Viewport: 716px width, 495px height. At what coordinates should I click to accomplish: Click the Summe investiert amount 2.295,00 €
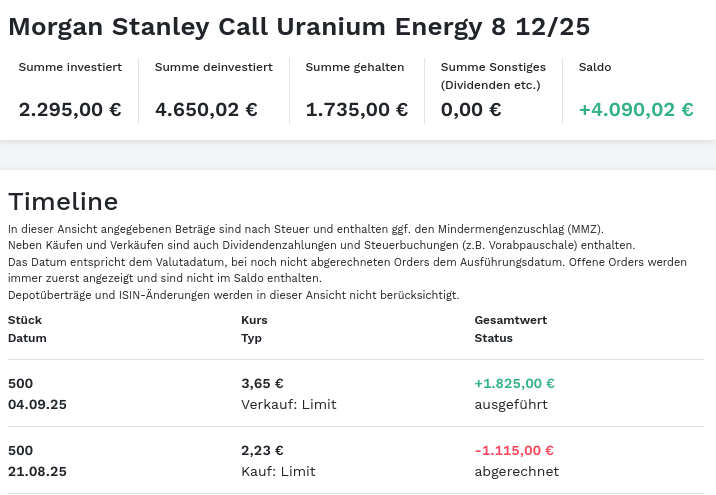click(70, 110)
